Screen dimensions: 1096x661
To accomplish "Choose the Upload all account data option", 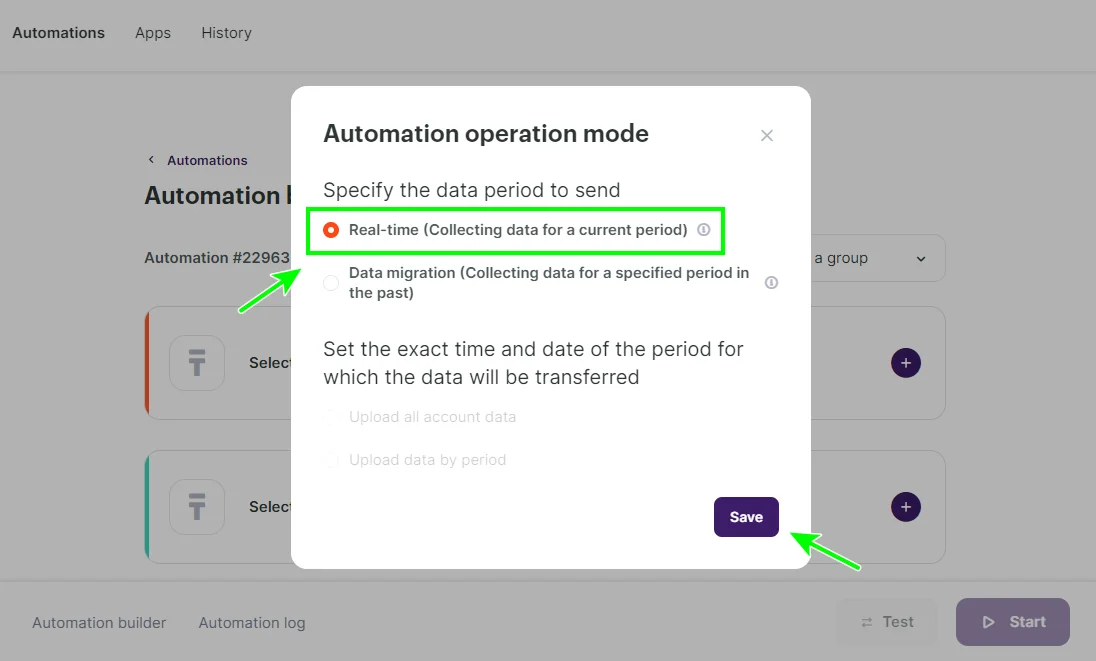I will click(333, 417).
